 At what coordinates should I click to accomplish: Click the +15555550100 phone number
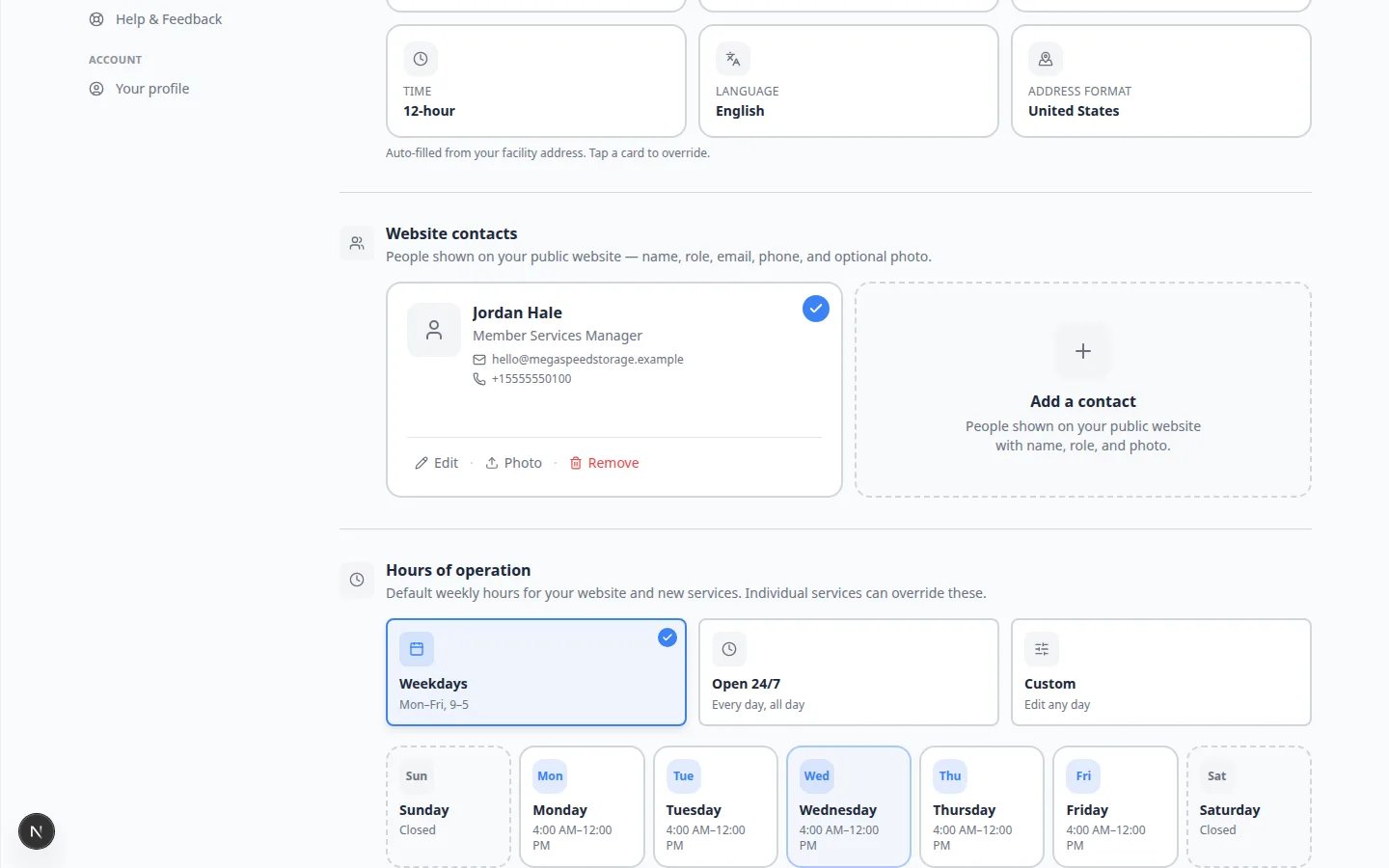pyautogui.click(x=531, y=379)
